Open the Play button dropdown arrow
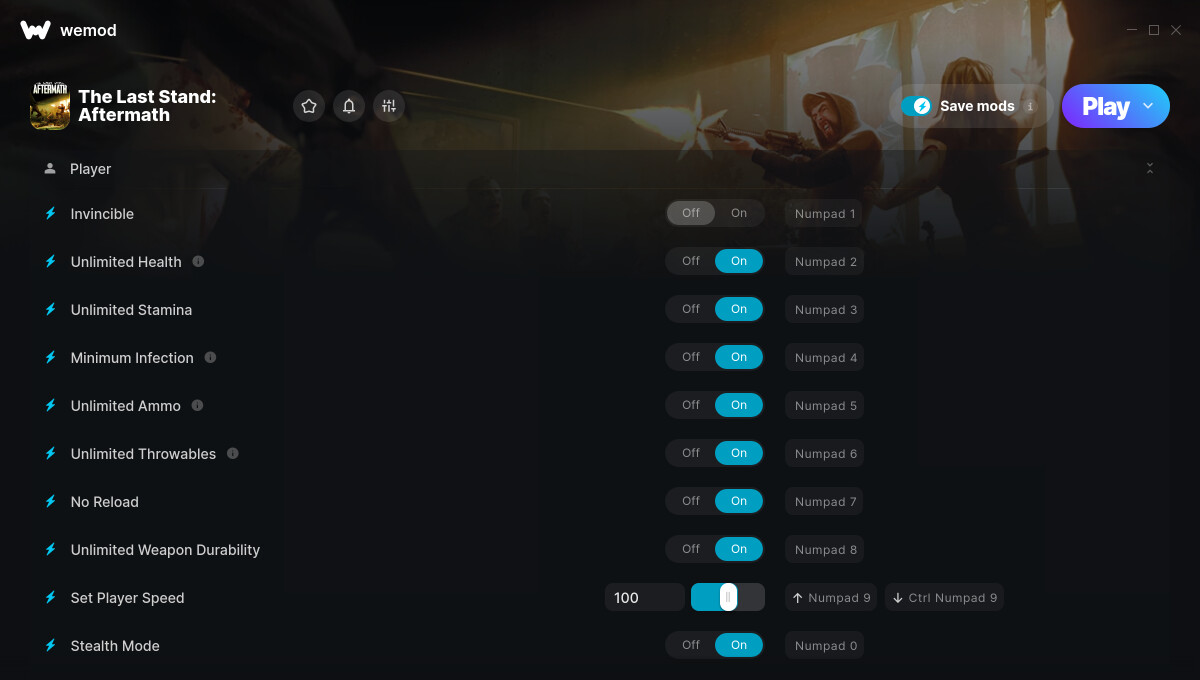Screen dimensions: 1200x680 [x=1148, y=106]
